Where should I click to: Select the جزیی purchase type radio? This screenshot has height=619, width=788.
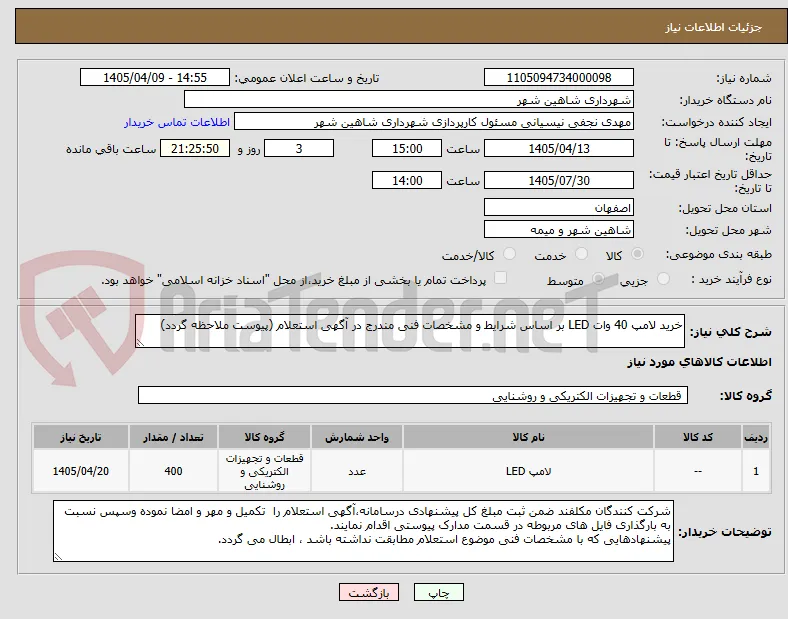(x=663, y=278)
